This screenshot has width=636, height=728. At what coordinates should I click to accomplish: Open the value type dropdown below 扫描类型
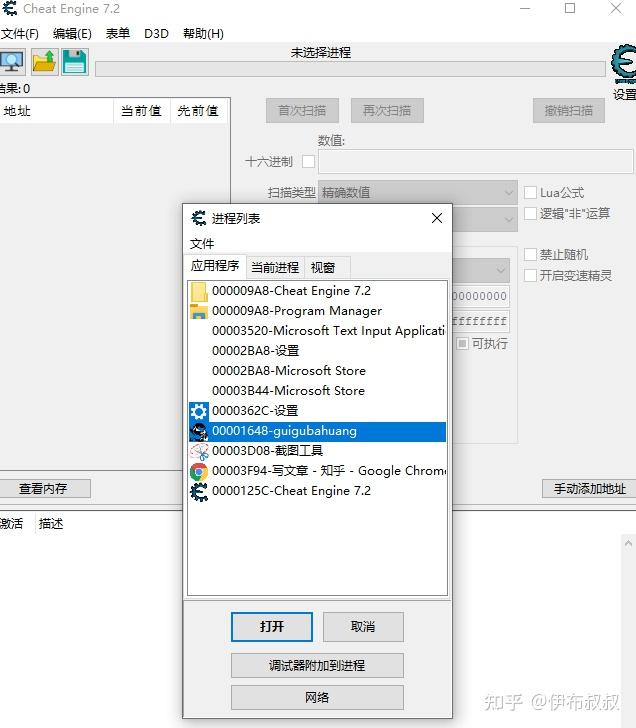click(x=485, y=219)
